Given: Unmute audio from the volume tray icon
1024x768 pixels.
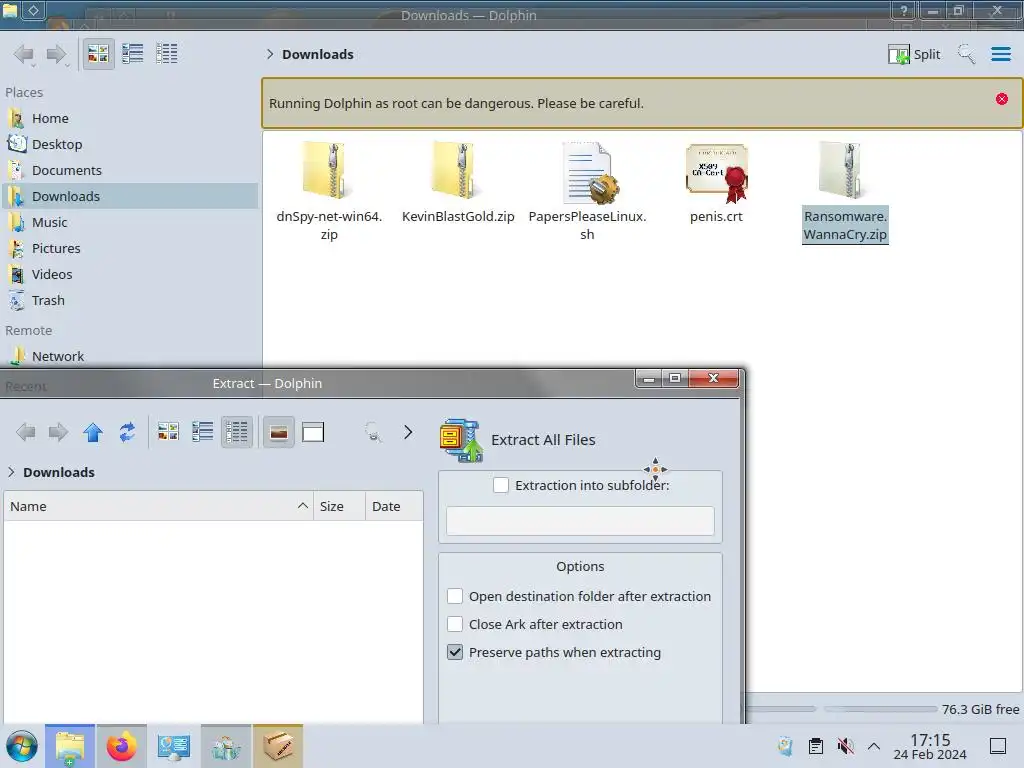Looking at the screenshot, I should pyautogui.click(x=845, y=746).
